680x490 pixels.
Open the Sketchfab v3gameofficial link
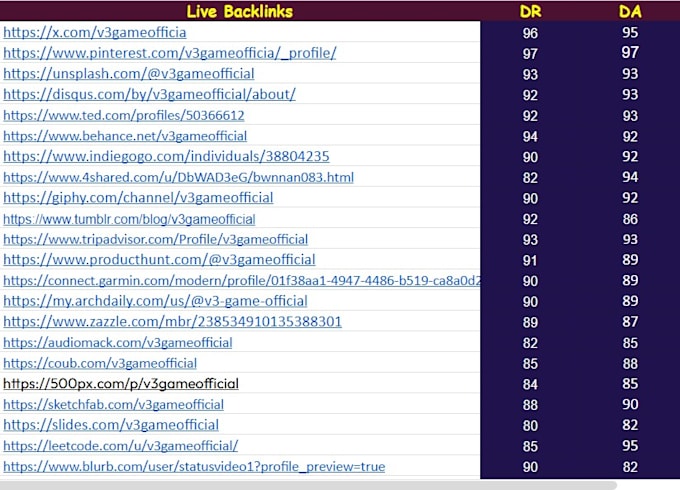click(113, 405)
